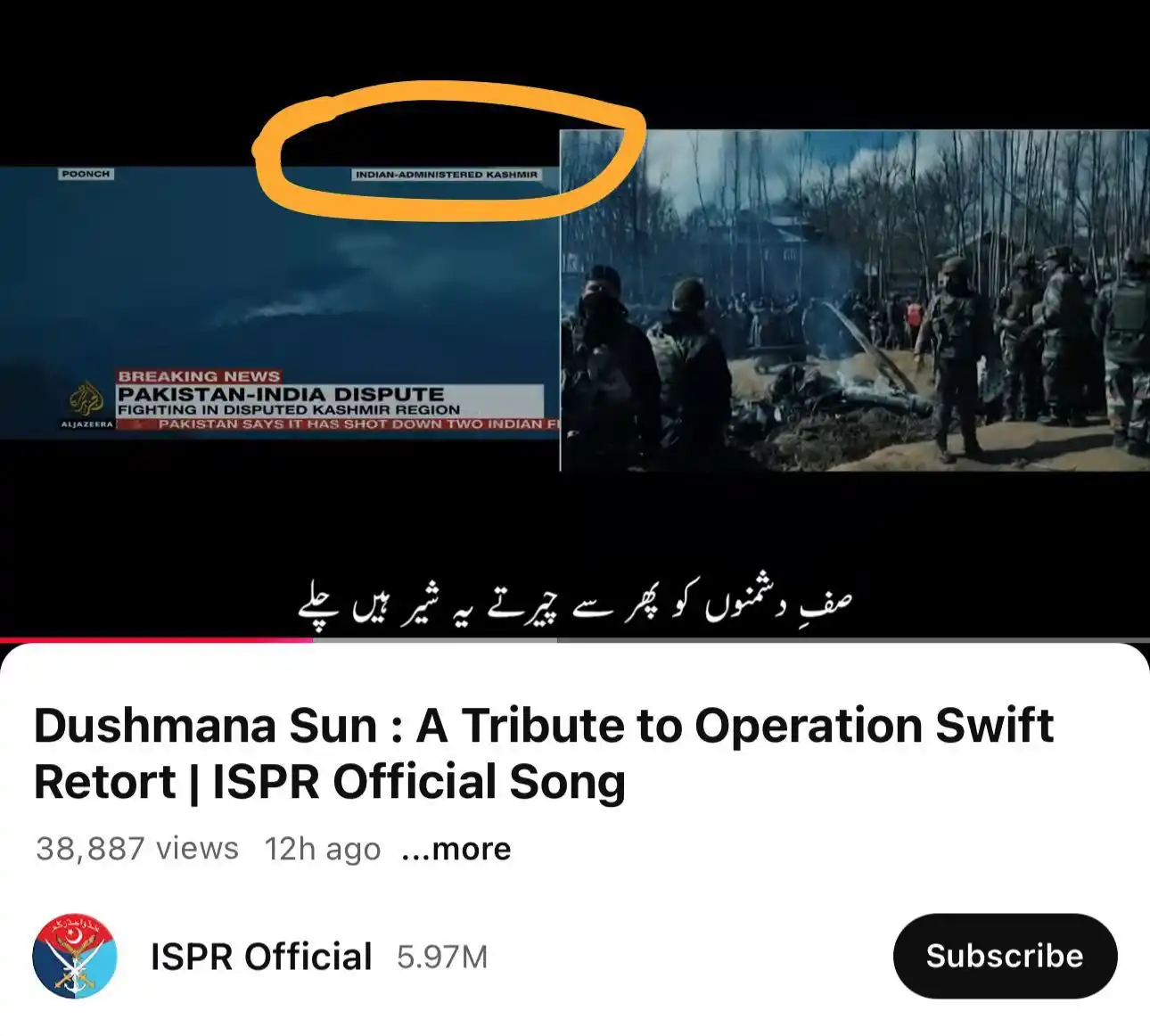Tap the Urdu lyric subtitle line
Viewport: 1150px width, 1036px height.
(x=575, y=603)
